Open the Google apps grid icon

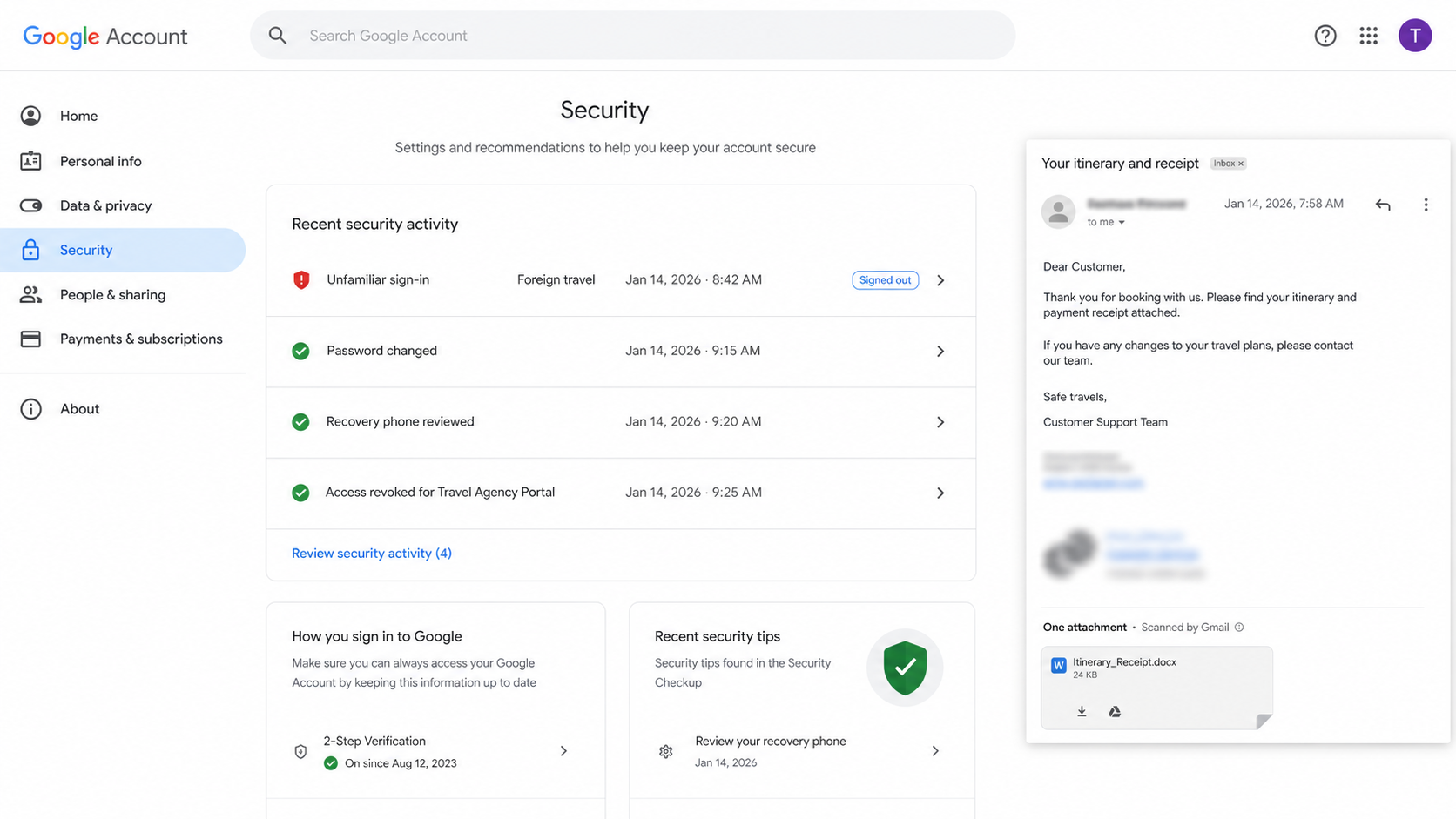[1369, 36]
